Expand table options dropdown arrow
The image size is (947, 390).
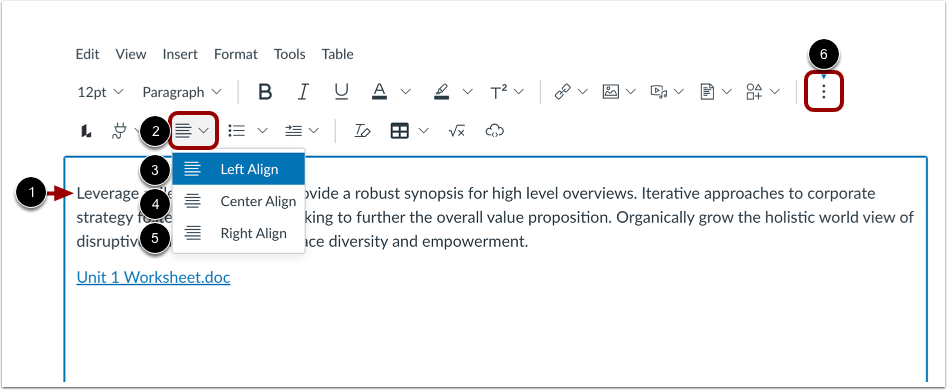click(424, 130)
